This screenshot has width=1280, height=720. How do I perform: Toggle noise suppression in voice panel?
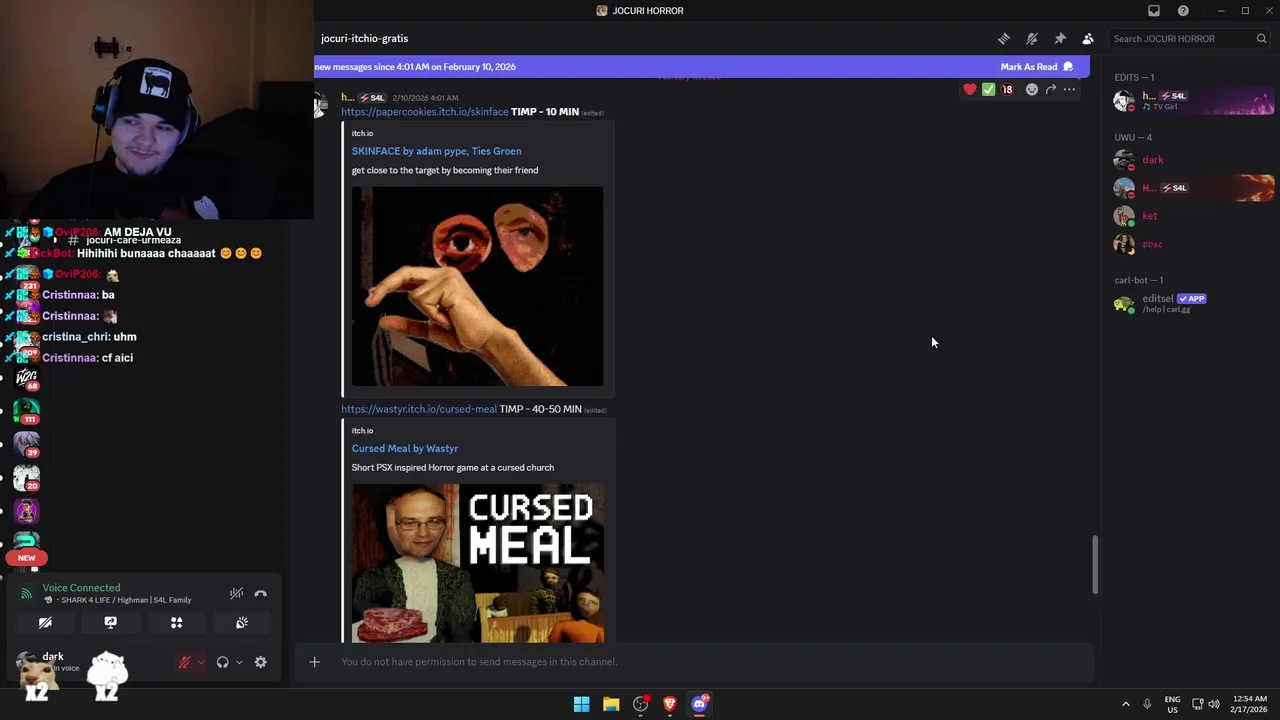236,594
